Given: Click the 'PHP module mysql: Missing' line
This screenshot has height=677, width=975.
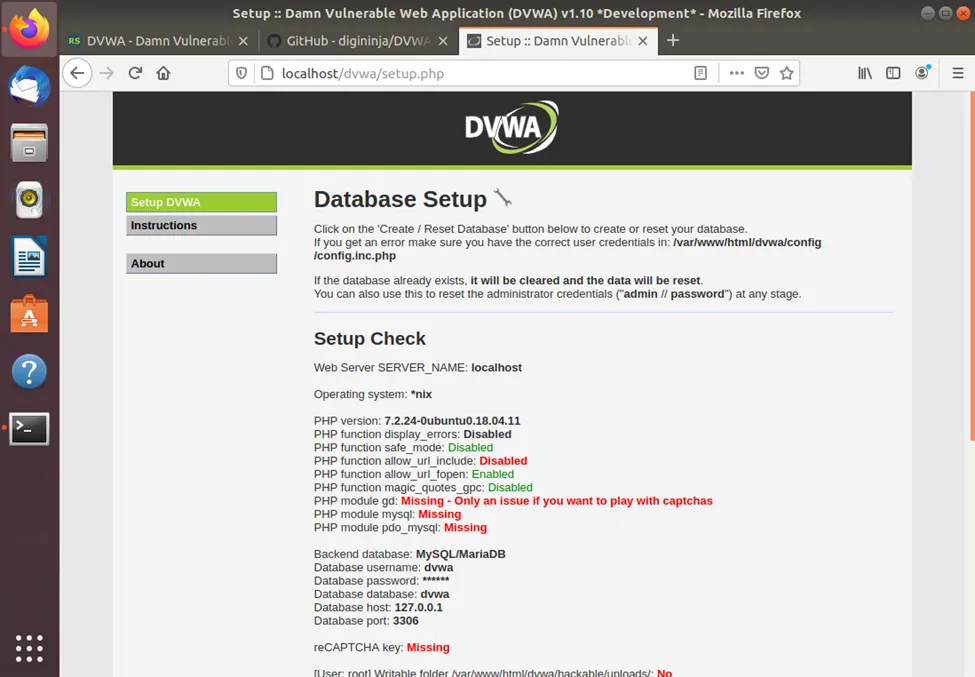Looking at the screenshot, I should 387,514.
